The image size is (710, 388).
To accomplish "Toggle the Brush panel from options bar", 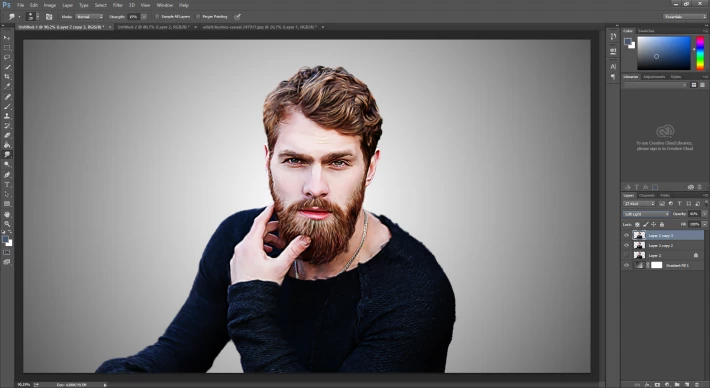I will (x=49, y=17).
